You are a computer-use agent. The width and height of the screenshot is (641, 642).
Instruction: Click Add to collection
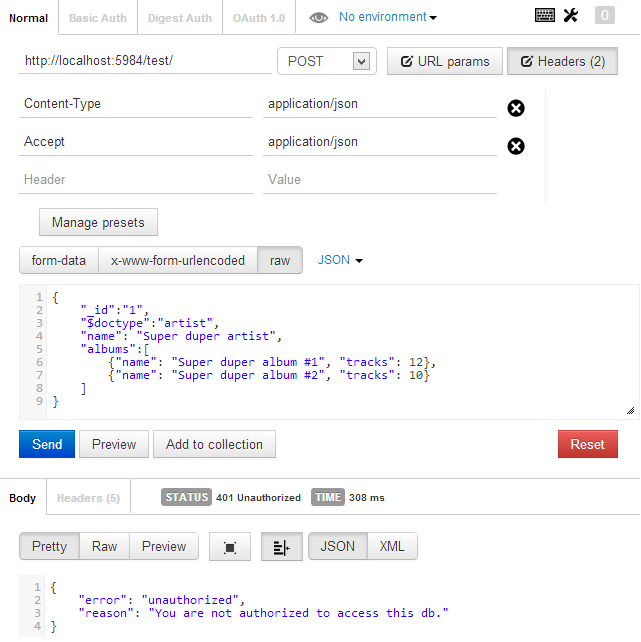click(x=214, y=444)
